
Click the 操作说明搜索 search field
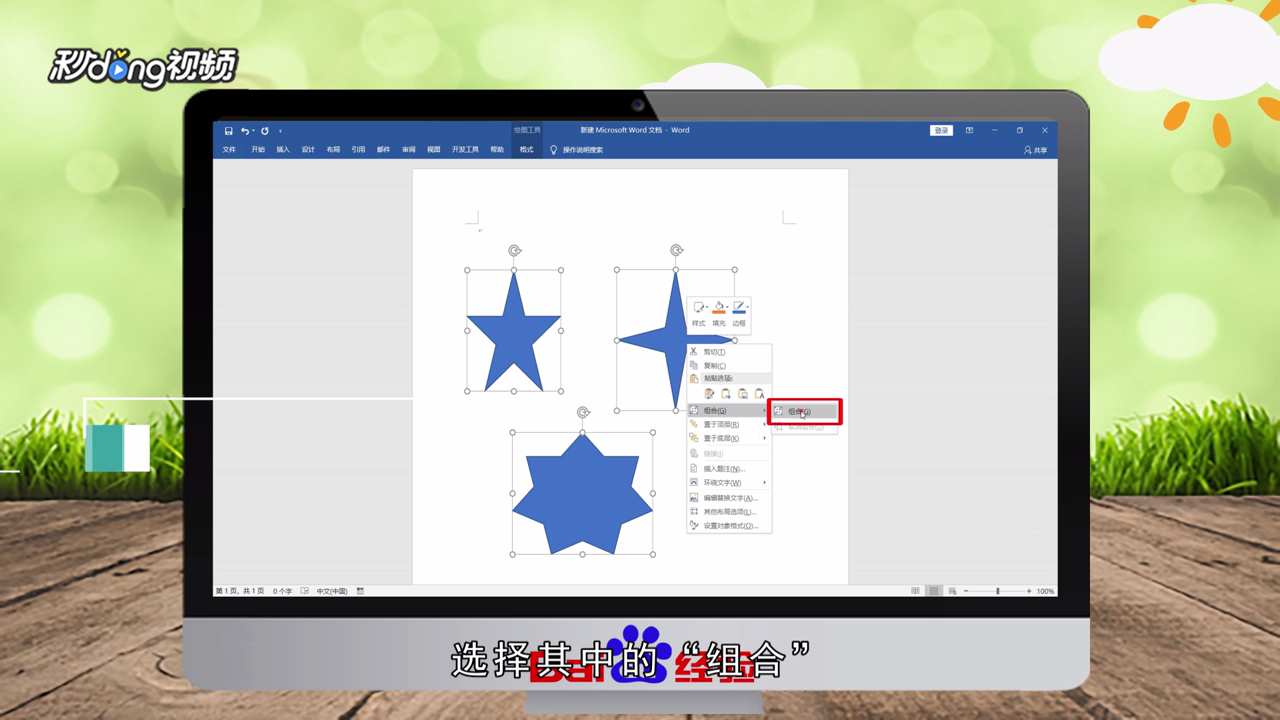583,150
